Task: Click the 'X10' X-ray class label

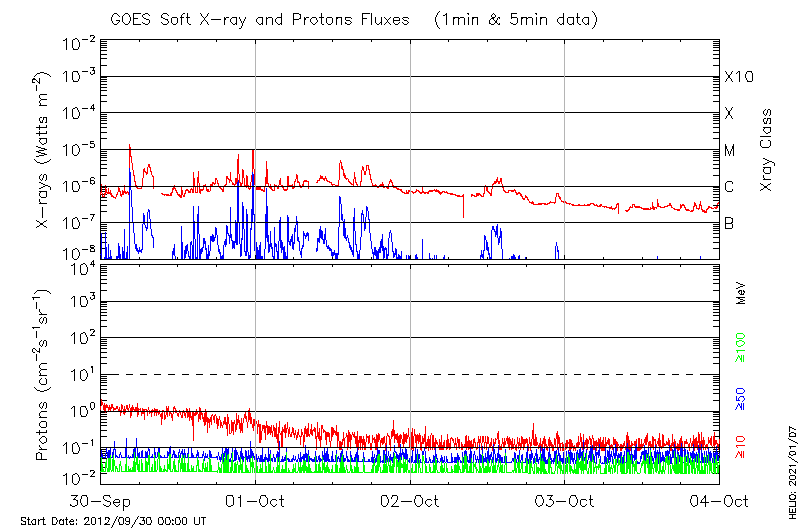Action: (737, 78)
